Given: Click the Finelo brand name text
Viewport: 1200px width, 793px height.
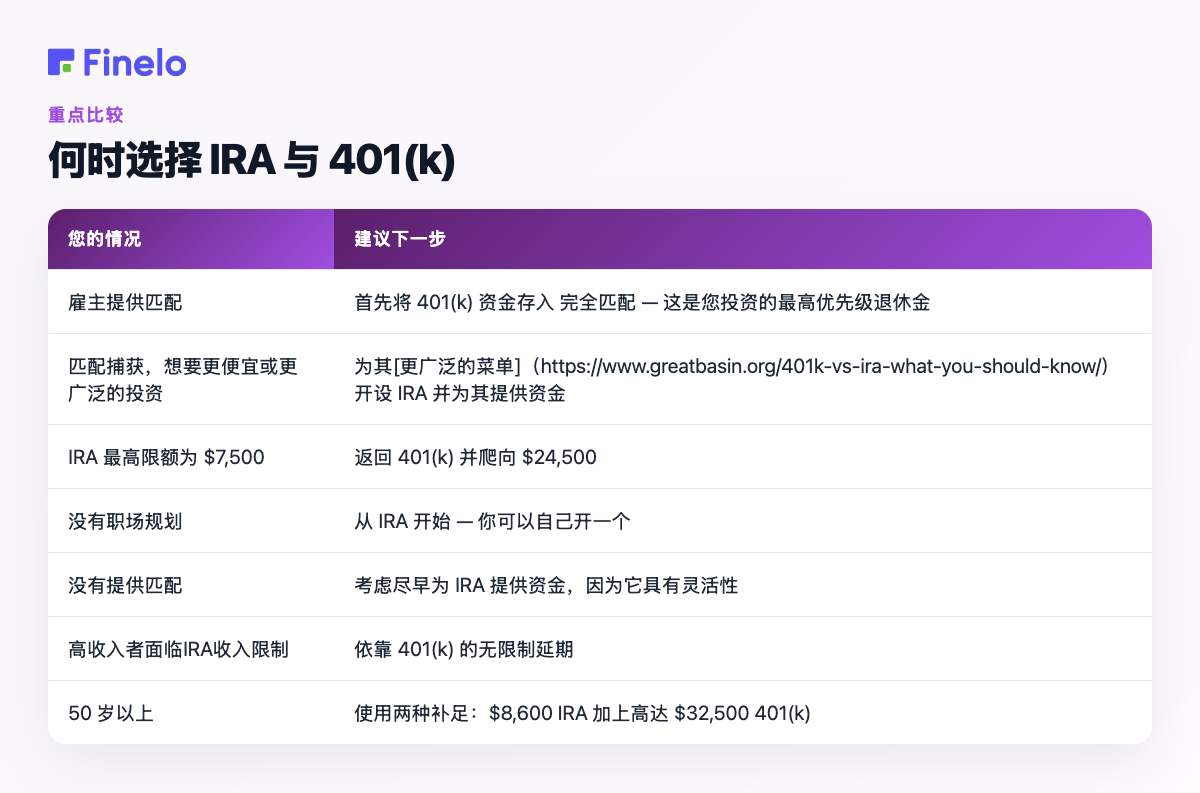Looking at the screenshot, I should point(135,62).
